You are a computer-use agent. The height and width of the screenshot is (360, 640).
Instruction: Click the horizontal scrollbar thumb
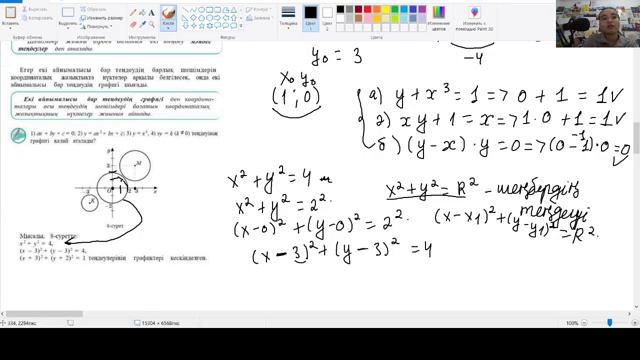click(x=44, y=314)
